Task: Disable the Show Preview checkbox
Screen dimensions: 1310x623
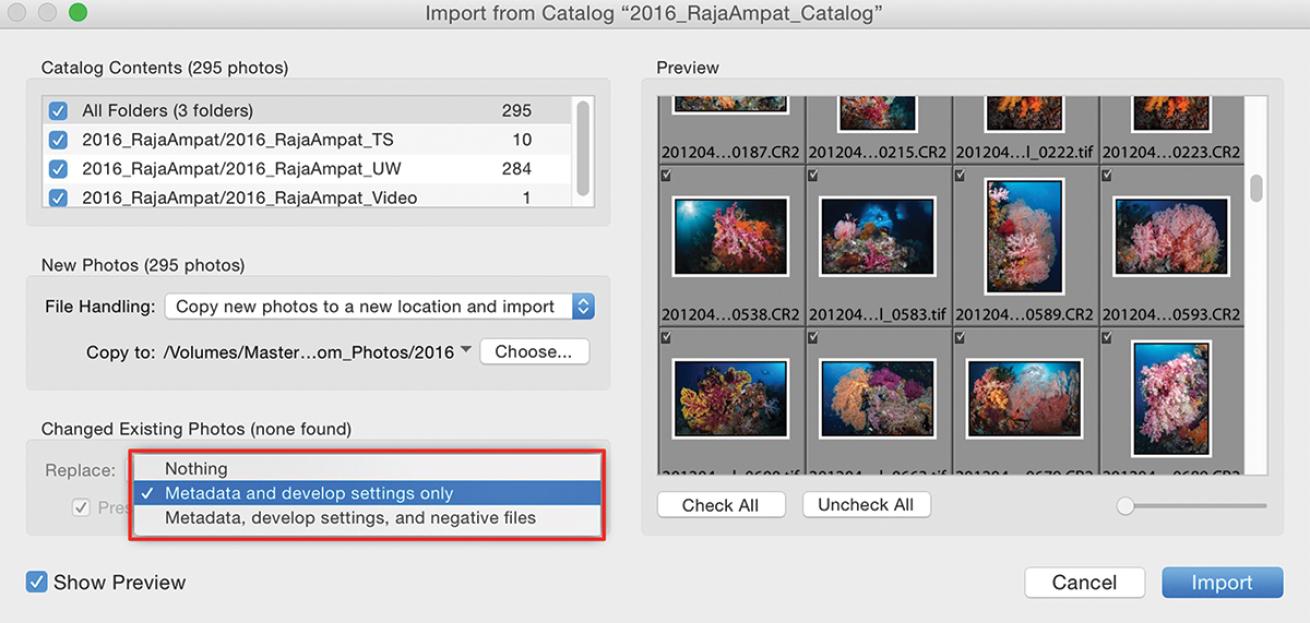Action: click(x=37, y=582)
